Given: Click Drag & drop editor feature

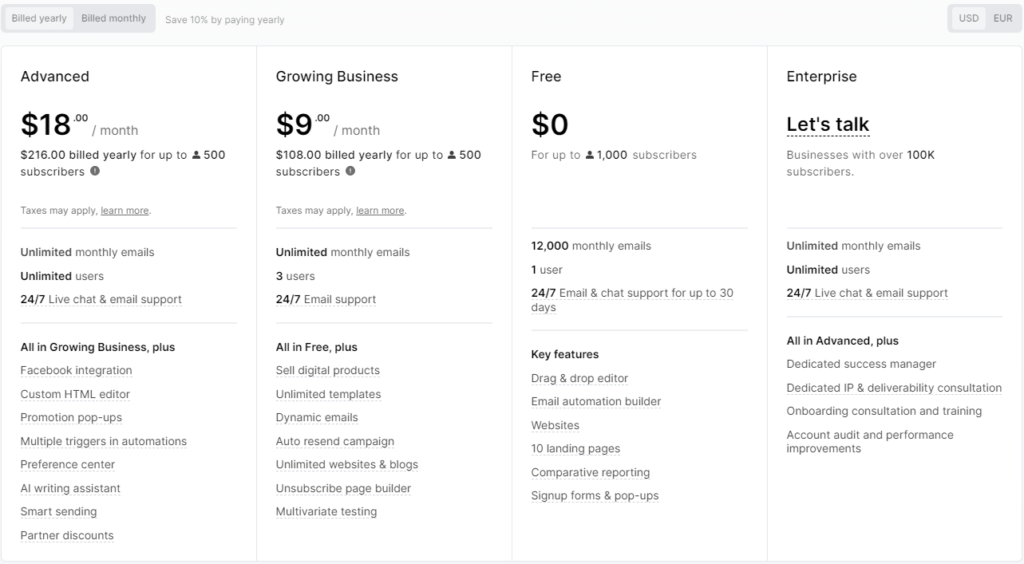Looking at the screenshot, I should click(x=579, y=379).
